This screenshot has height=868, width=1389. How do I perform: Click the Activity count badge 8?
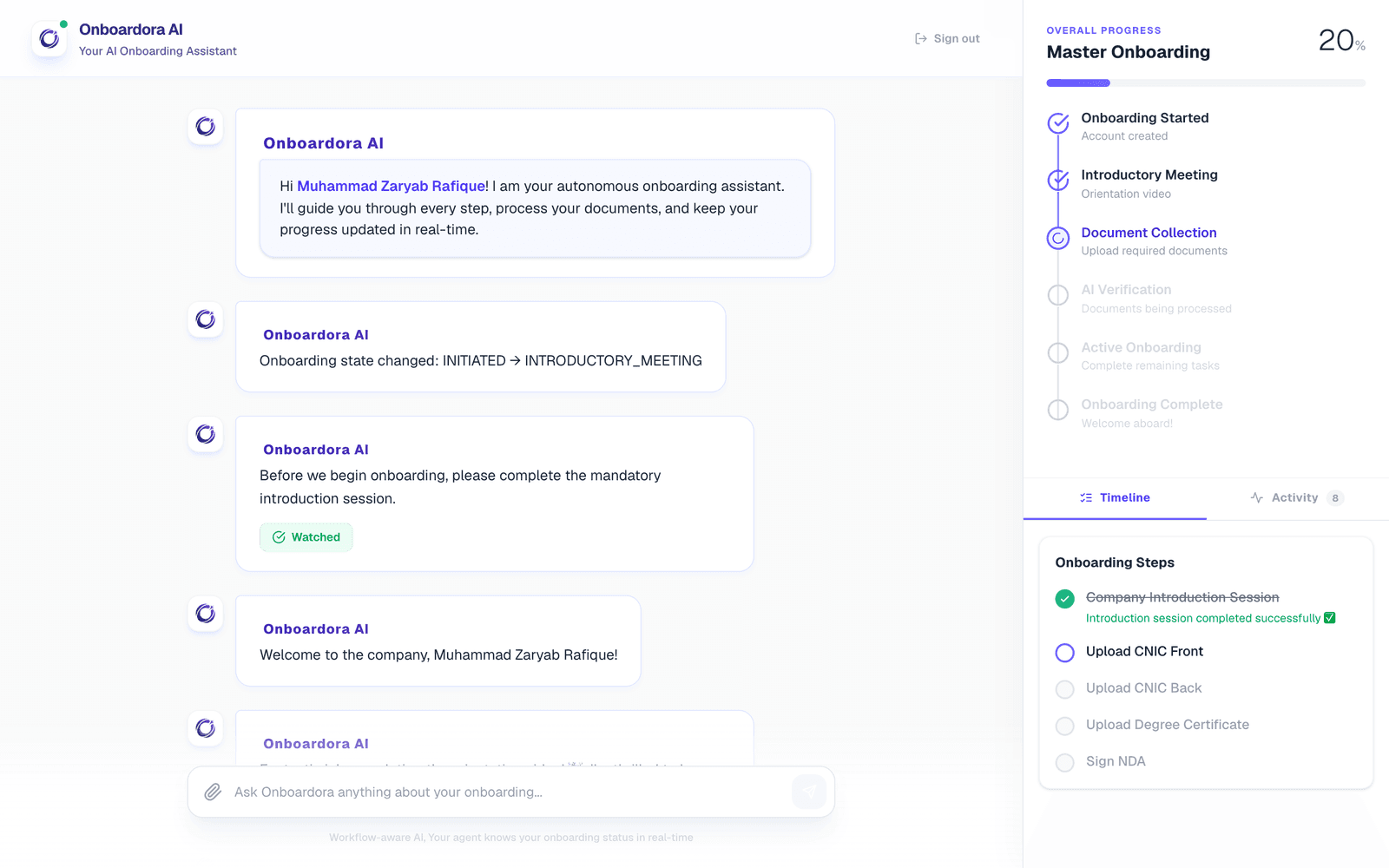[1335, 497]
